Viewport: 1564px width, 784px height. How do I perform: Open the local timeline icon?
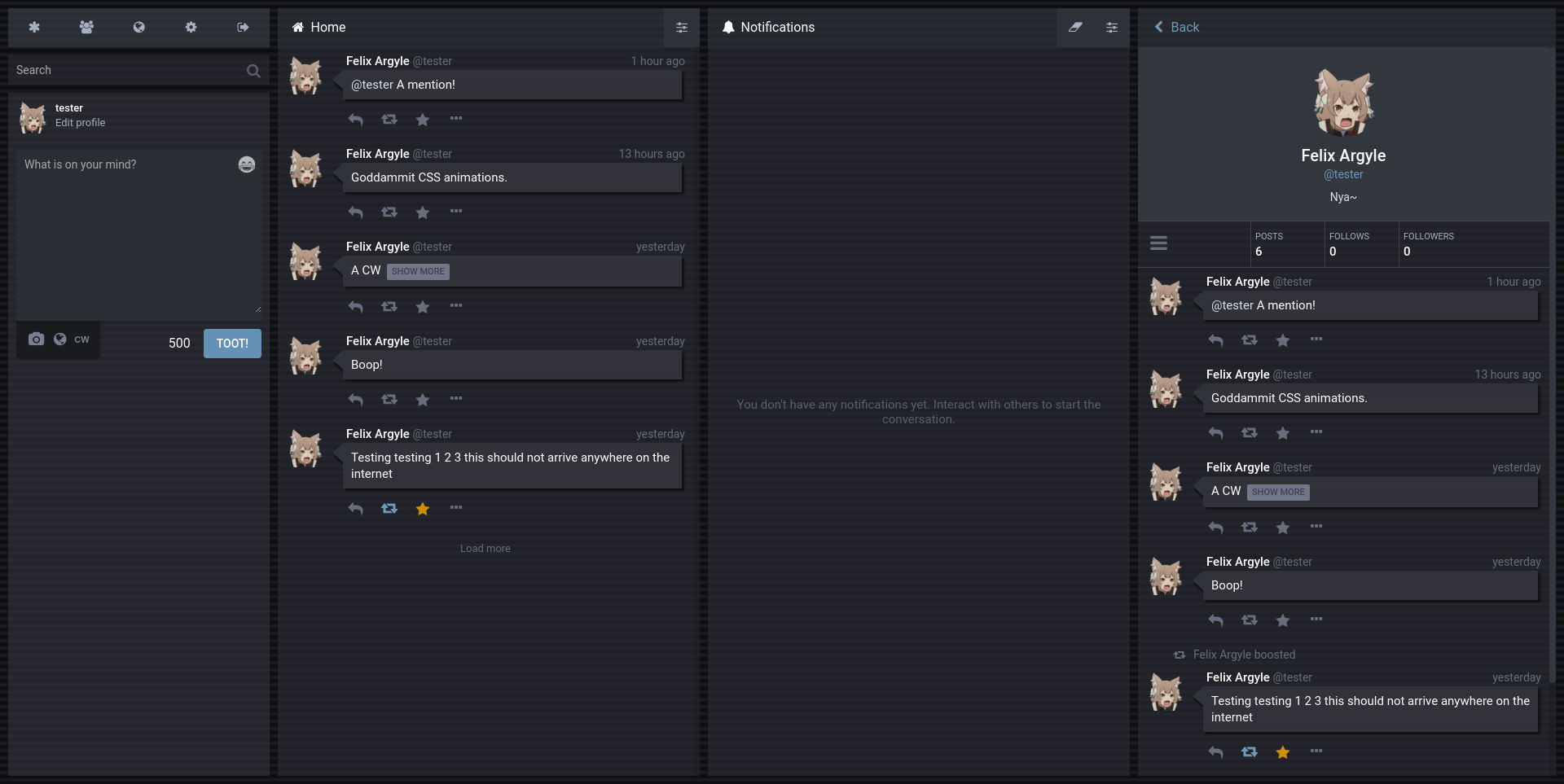tap(86, 27)
